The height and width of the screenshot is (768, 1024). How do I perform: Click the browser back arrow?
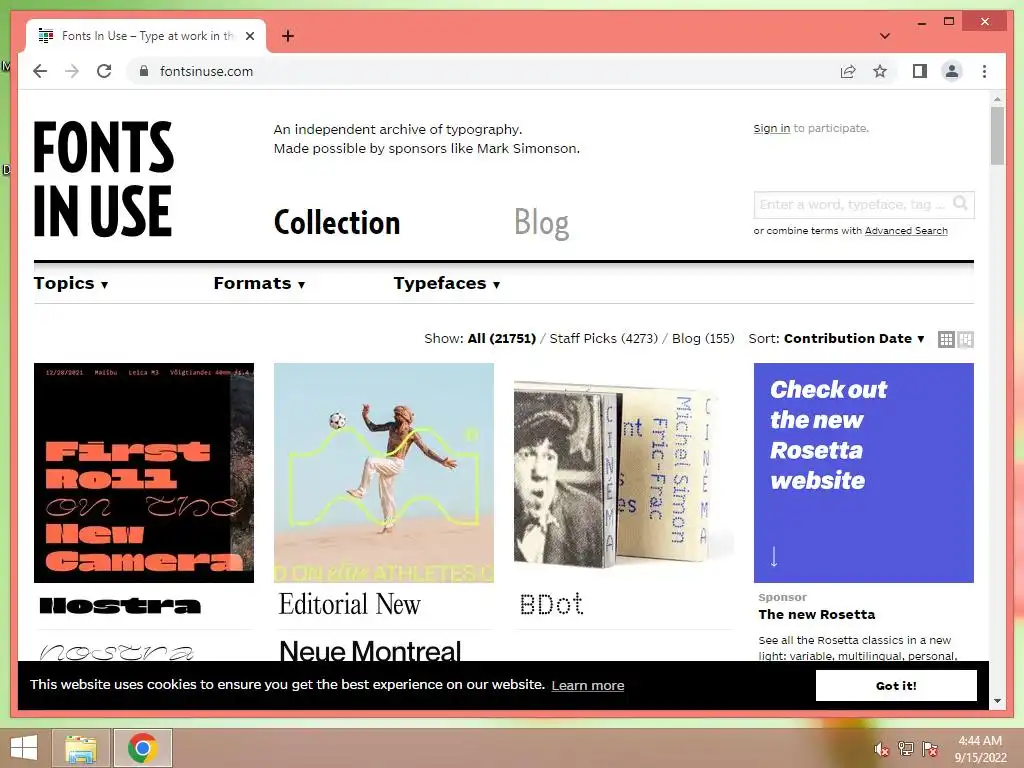(x=40, y=71)
